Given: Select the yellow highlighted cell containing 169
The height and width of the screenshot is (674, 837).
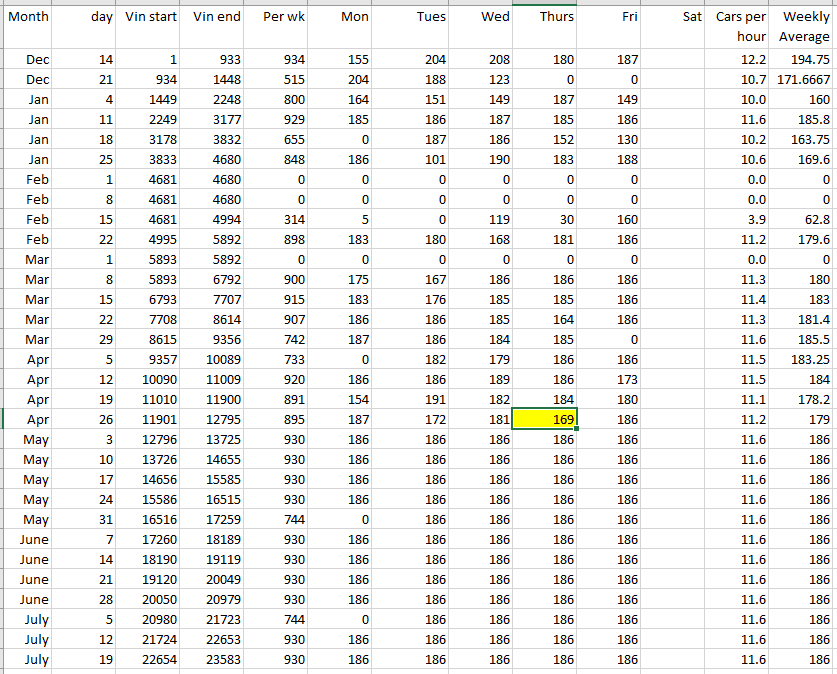Looking at the screenshot, I should [x=544, y=419].
